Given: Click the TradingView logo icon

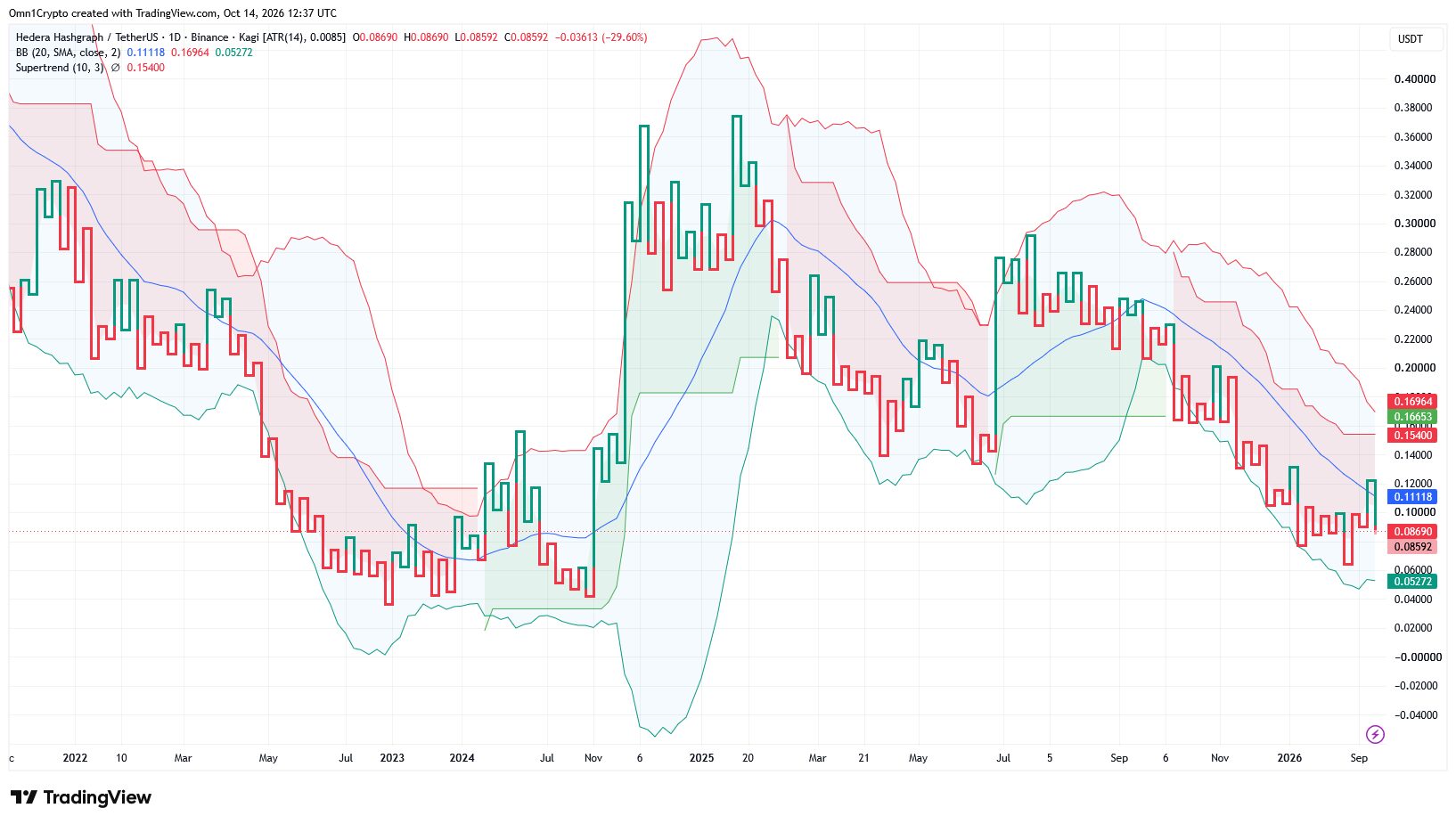Looking at the screenshot, I should pos(24,797).
